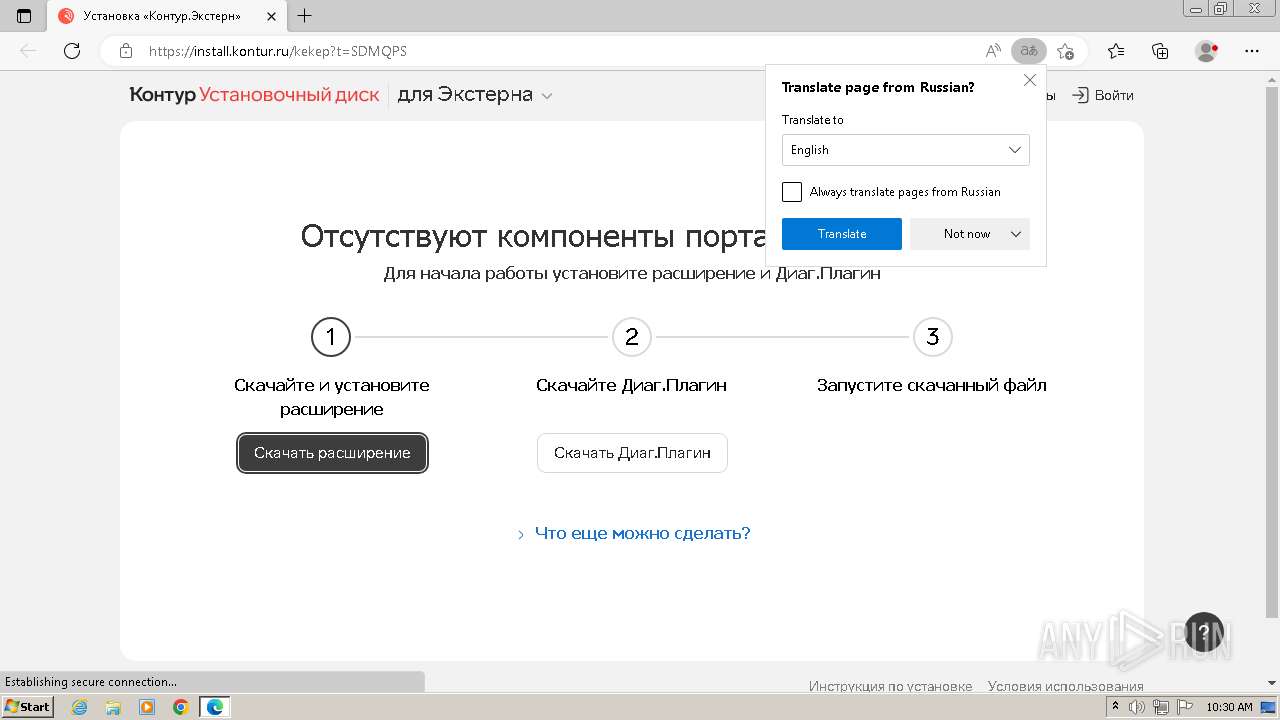This screenshot has width=1280, height=720.
Task: Open Инструкция по установке link
Action: click(x=890, y=686)
